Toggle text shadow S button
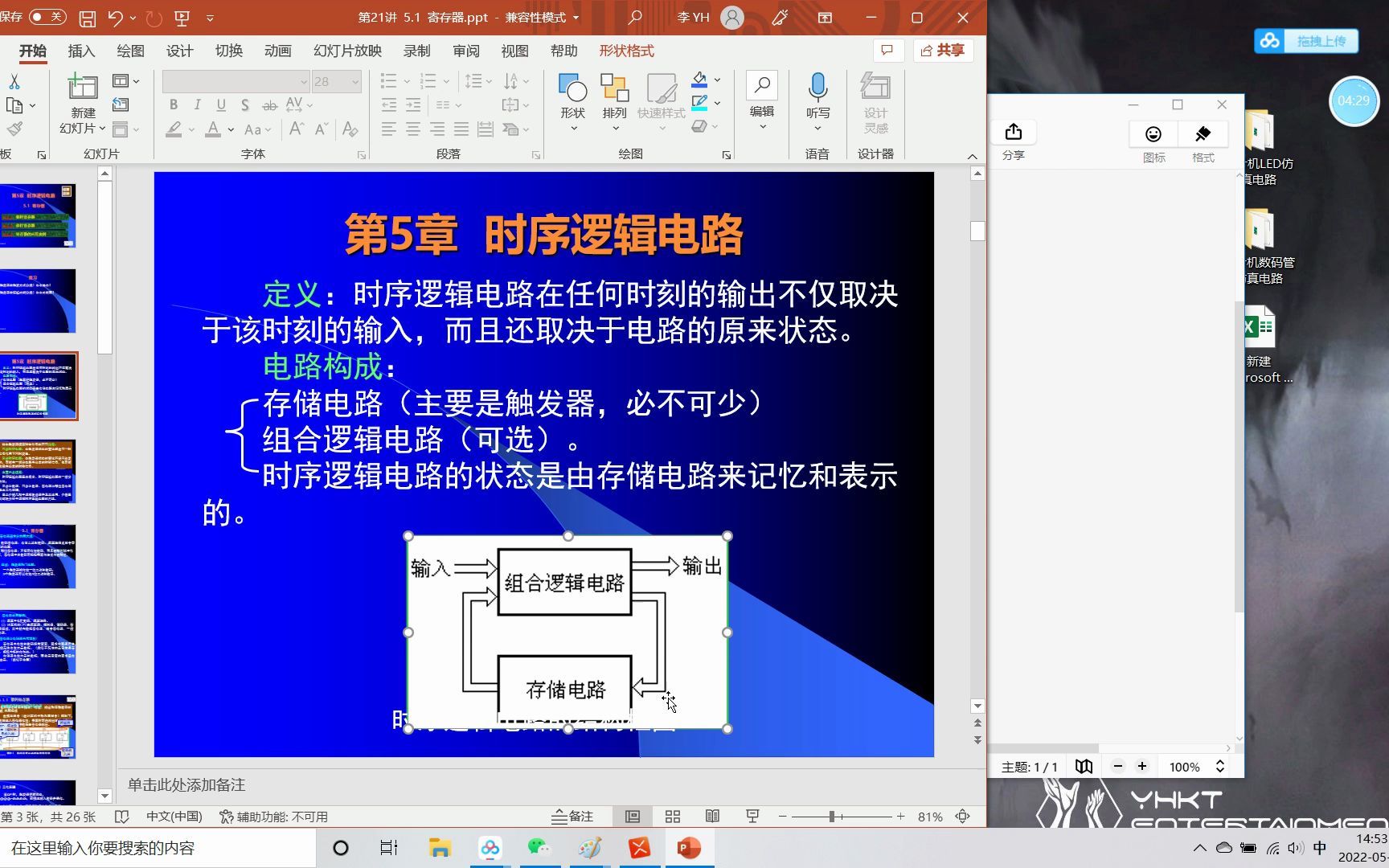Screen dimensions: 1389x868 [x=245, y=105]
